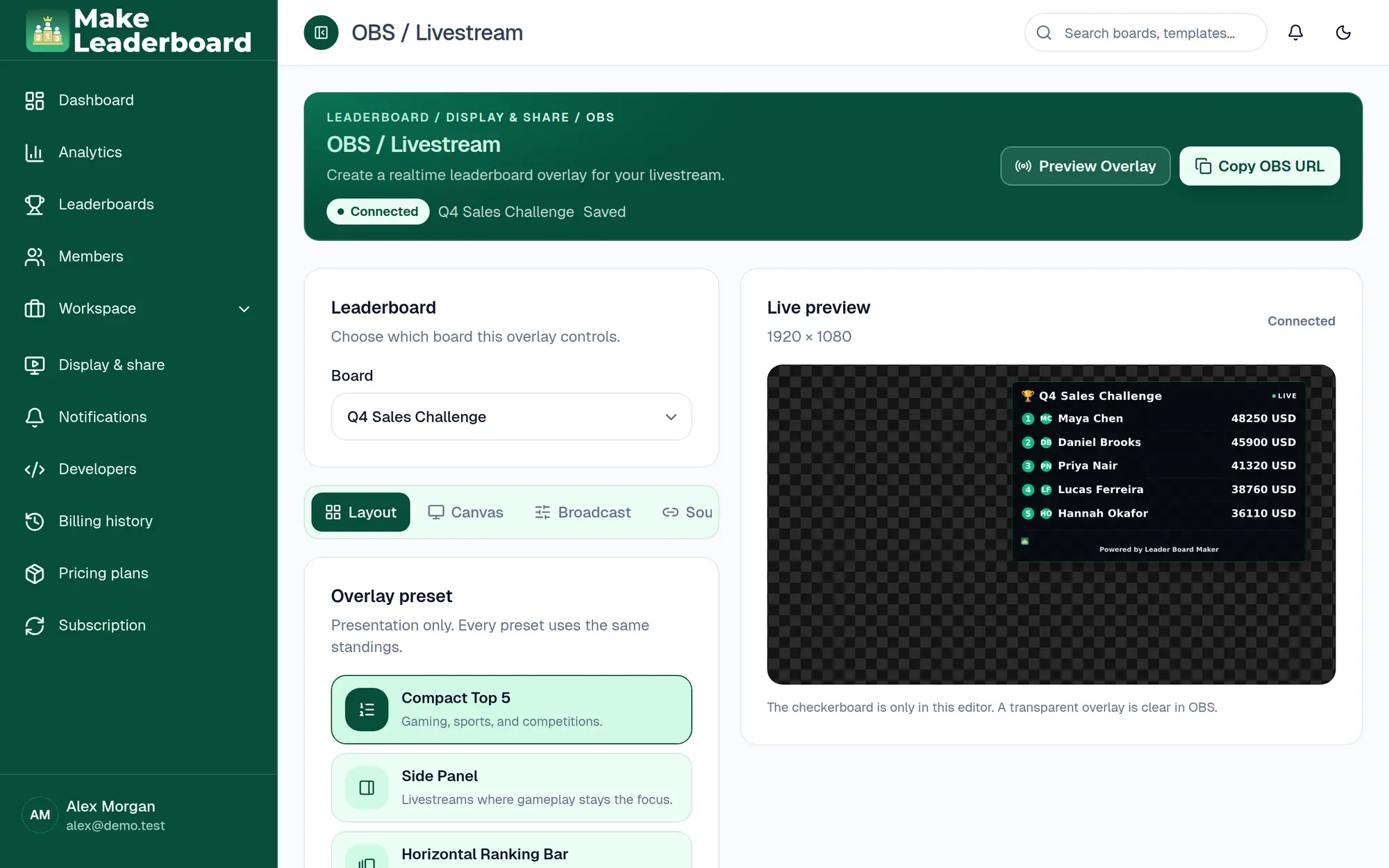Open the Board dropdown showing Q4 Sales Challenge
Viewport: 1389px width, 868px height.
click(x=511, y=417)
